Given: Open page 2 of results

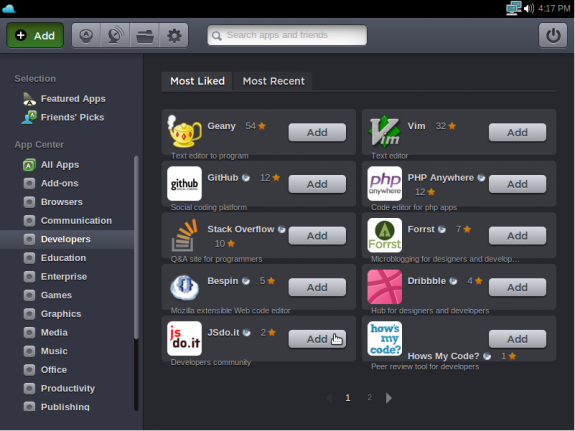Looking at the screenshot, I should click(370, 397).
